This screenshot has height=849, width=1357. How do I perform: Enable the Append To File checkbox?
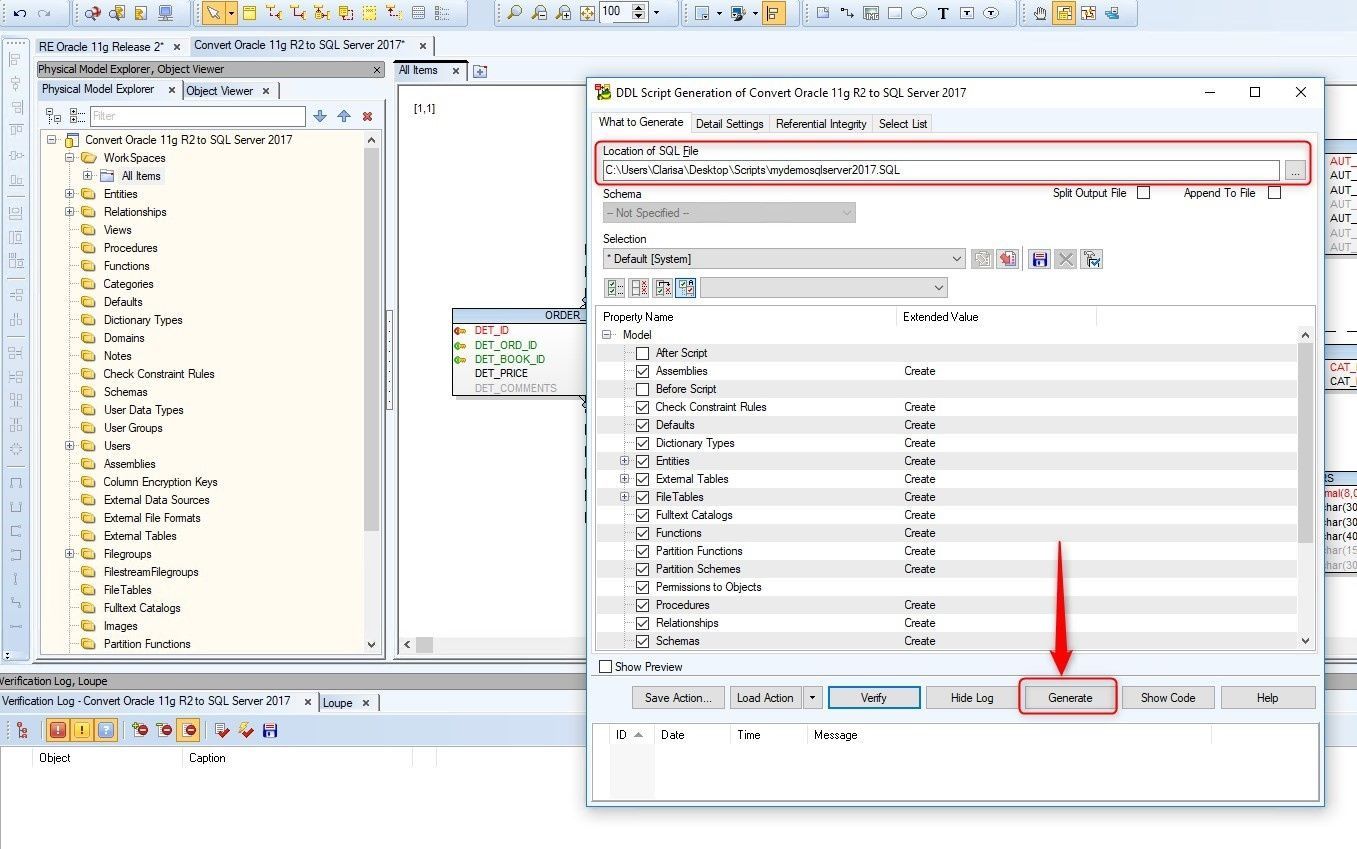1274,193
